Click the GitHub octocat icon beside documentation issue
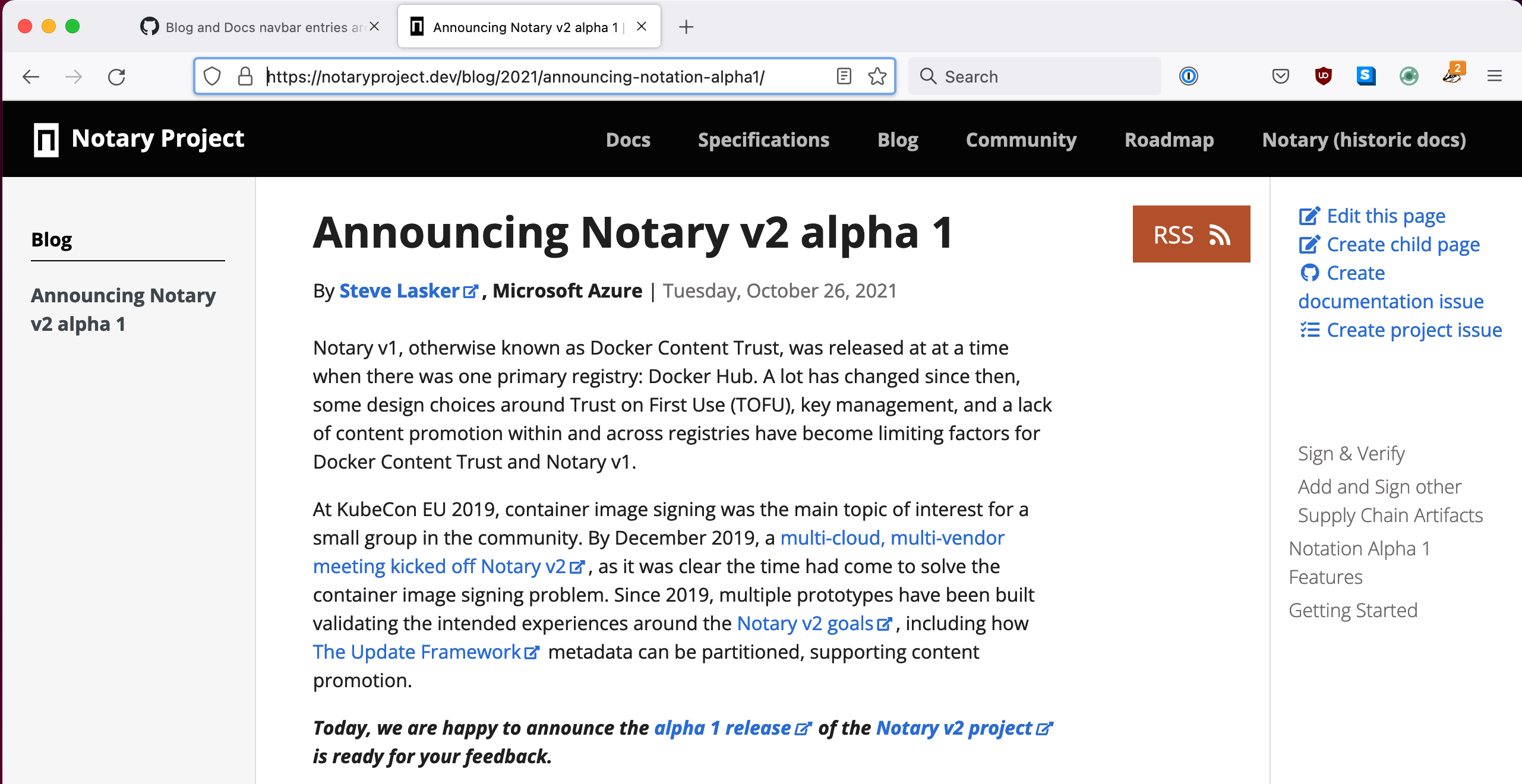The height and width of the screenshot is (784, 1522). 1309,273
